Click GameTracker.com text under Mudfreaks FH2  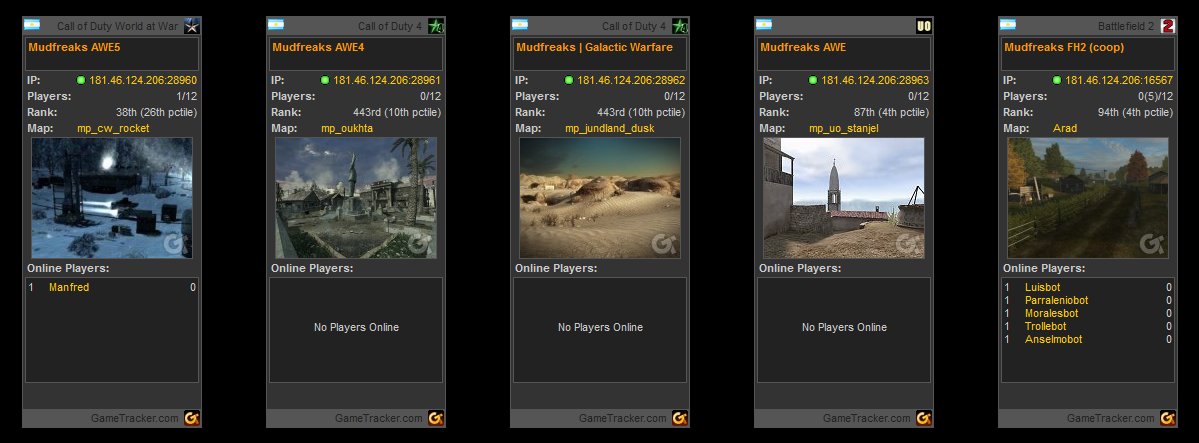(1110, 419)
